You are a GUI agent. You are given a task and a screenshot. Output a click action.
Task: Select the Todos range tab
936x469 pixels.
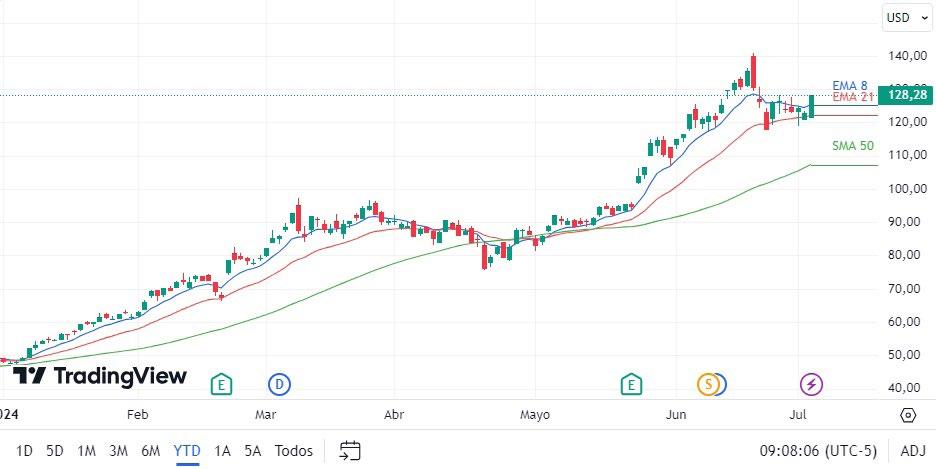tap(294, 451)
